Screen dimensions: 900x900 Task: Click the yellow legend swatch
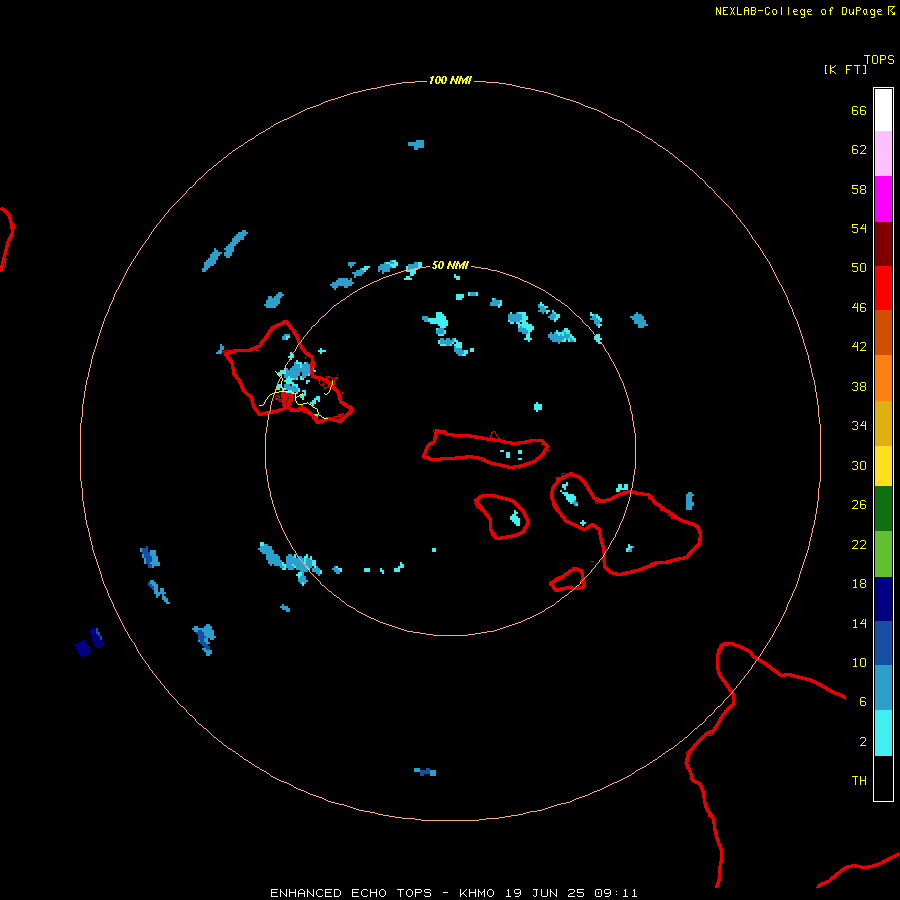(883, 466)
